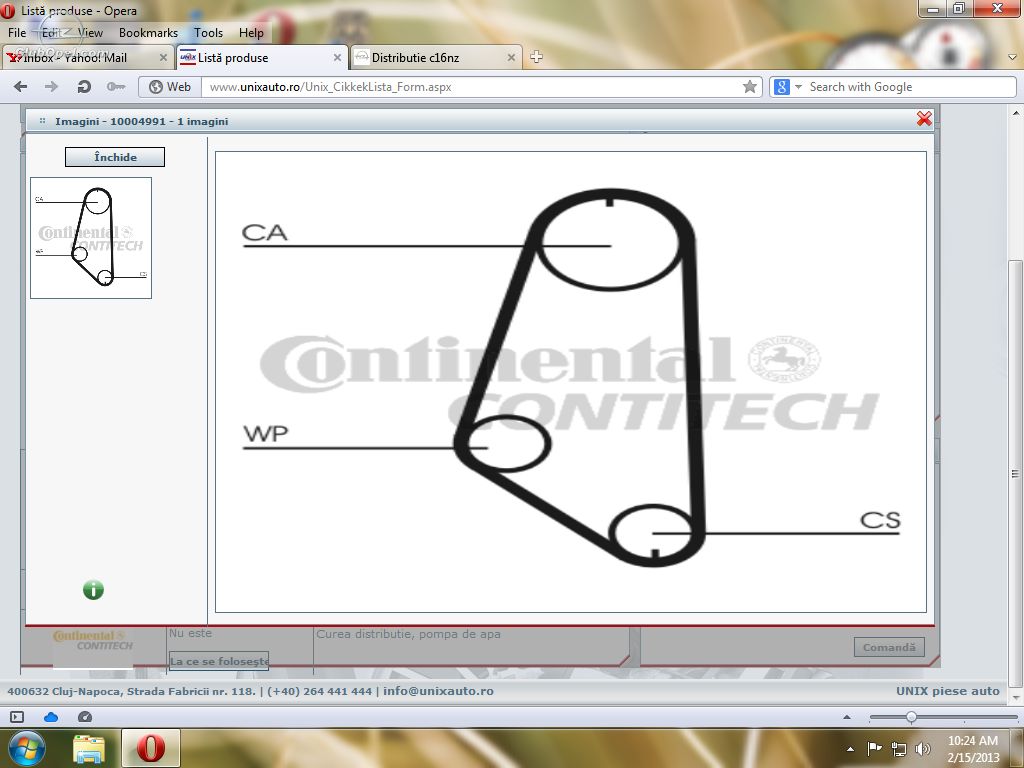The height and width of the screenshot is (768, 1024).
Task: Click the large timing belt diagram image
Action: click(571, 382)
